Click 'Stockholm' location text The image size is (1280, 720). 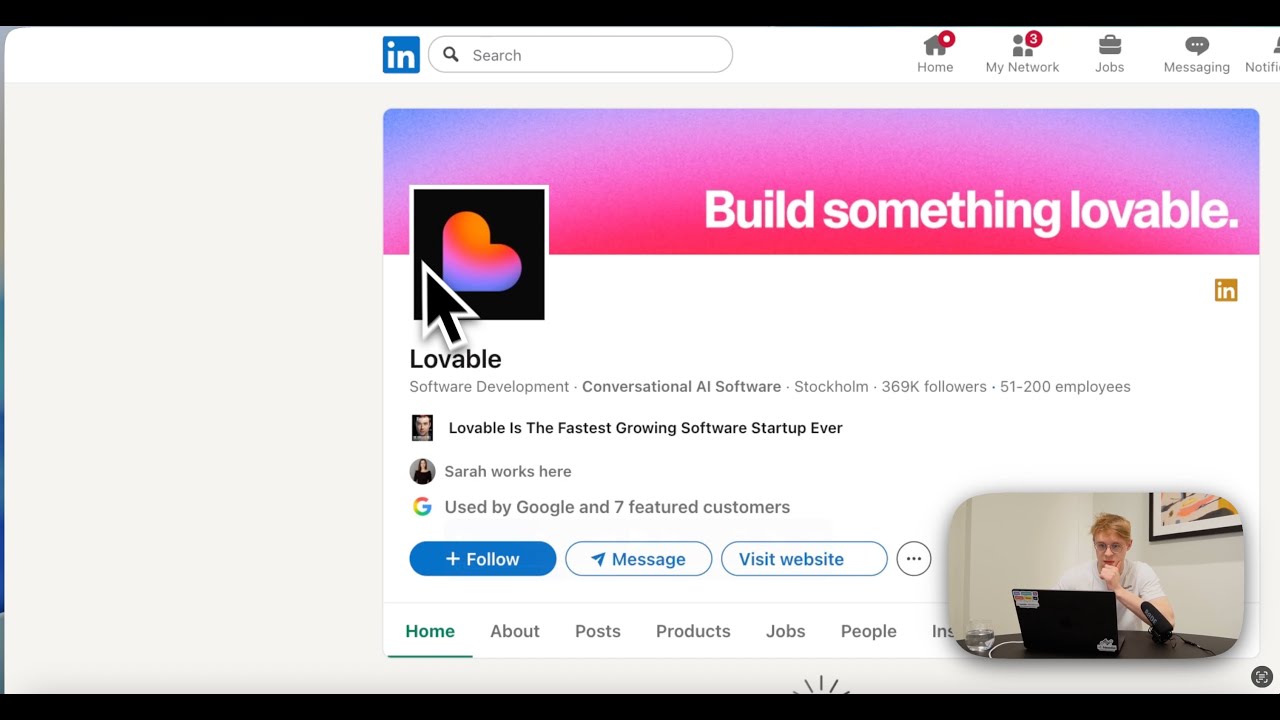click(x=831, y=387)
